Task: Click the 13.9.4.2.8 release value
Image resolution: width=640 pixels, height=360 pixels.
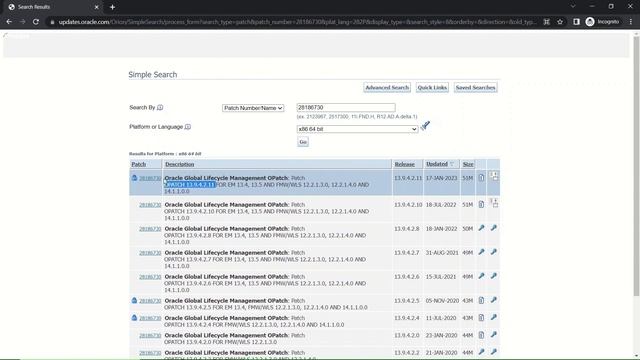Action: [407, 229]
